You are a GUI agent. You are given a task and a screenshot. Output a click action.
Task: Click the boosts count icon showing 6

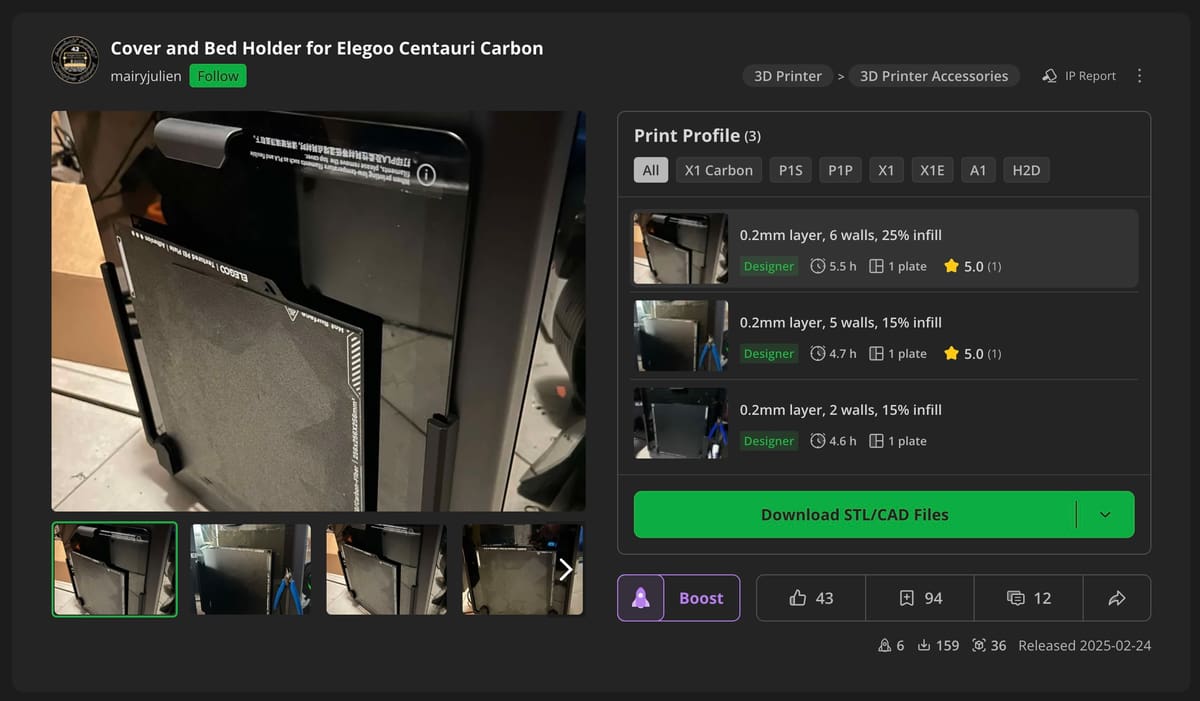tap(884, 646)
